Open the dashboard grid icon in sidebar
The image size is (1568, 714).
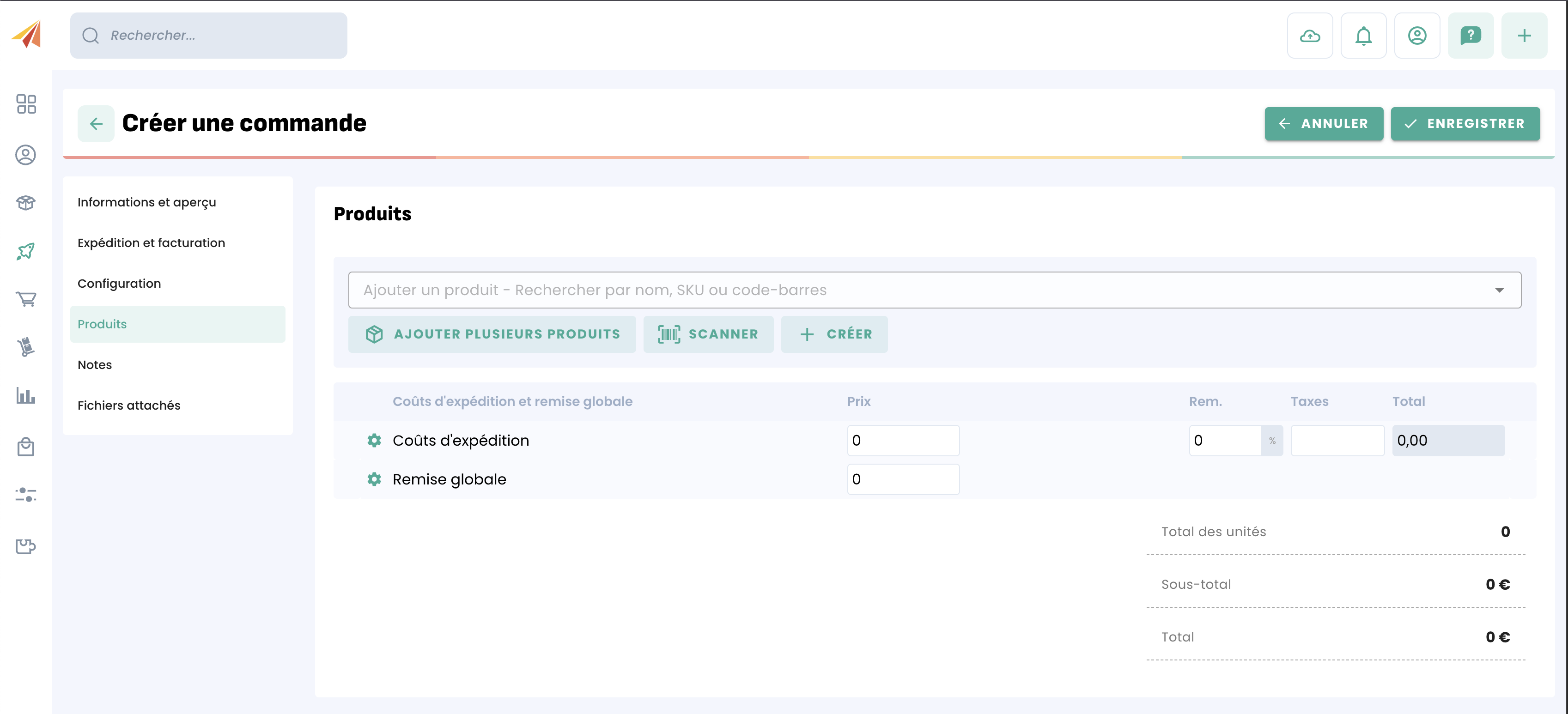click(x=25, y=104)
